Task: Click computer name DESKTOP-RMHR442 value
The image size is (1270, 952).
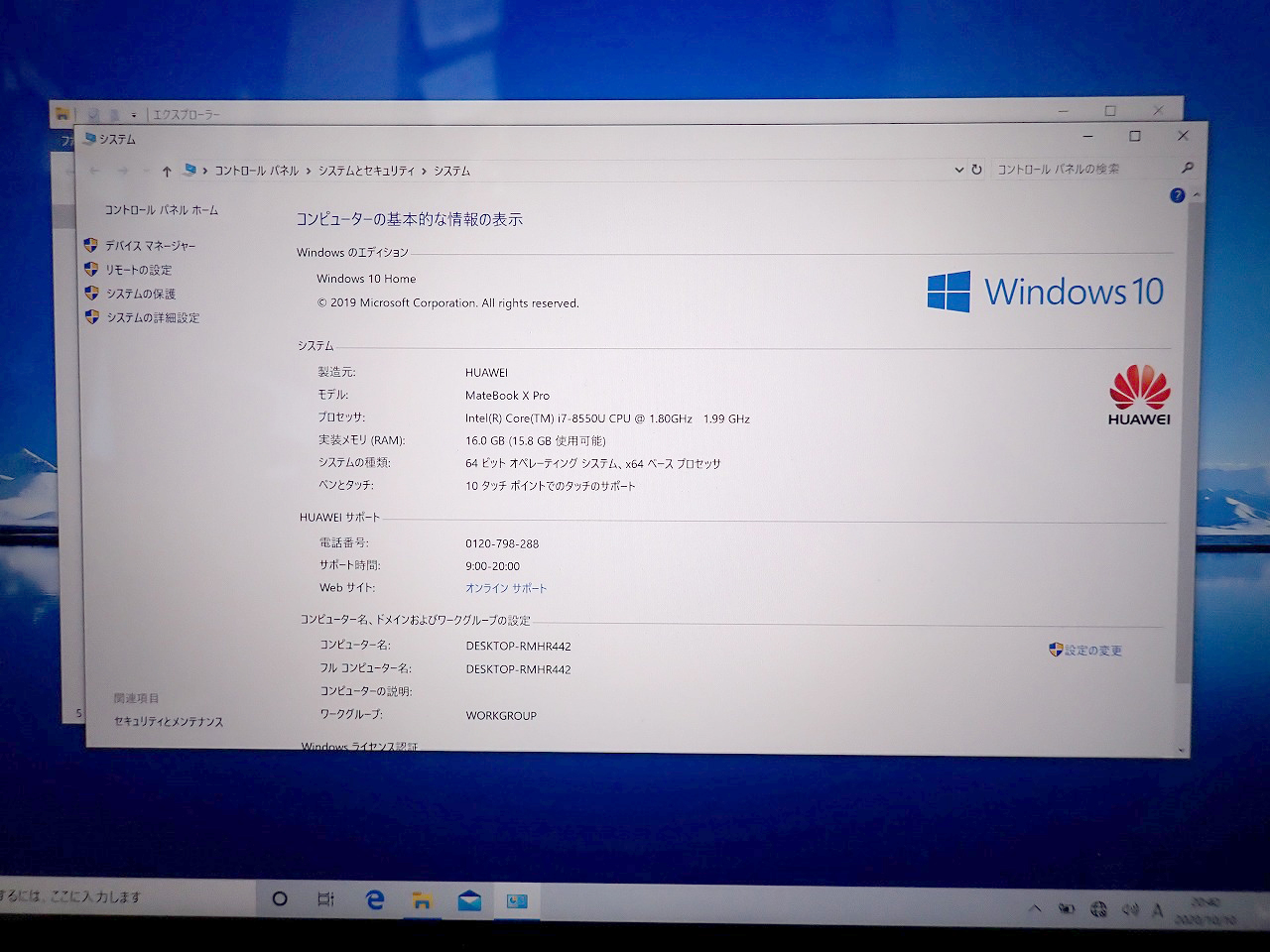Action: [x=518, y=646]
